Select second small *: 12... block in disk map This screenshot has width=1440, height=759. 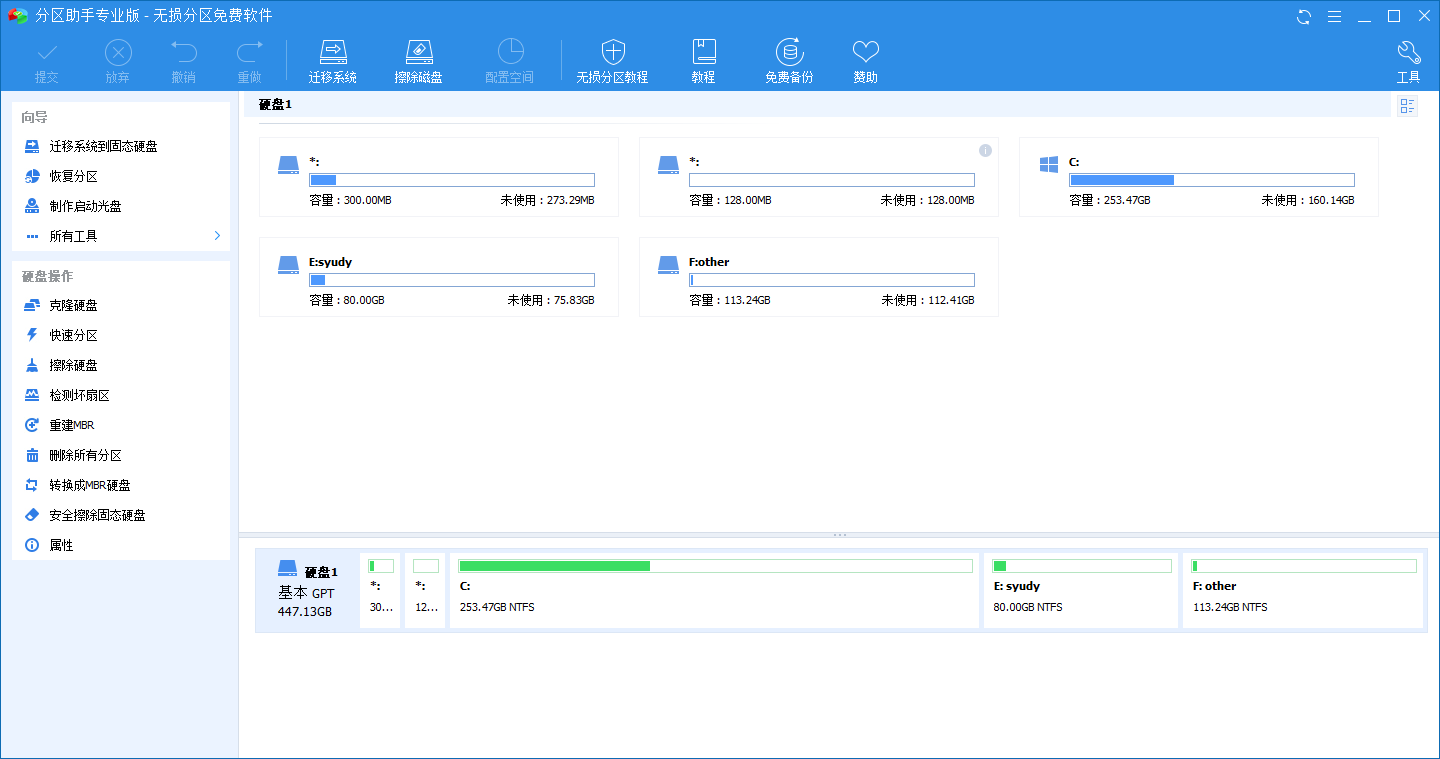(x=425, y=591)
